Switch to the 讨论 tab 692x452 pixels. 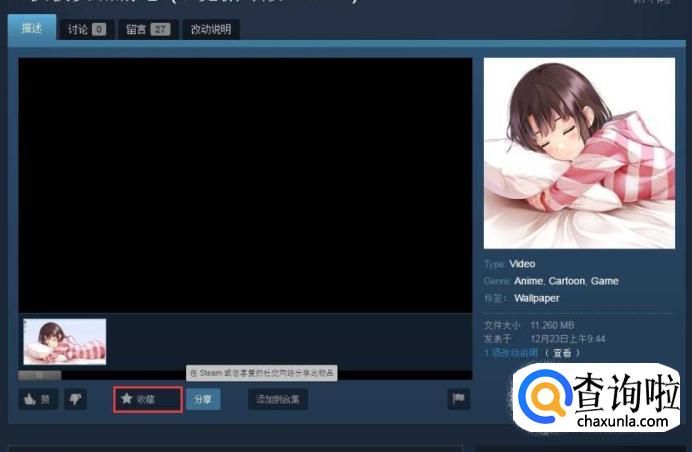pyautogui.click(x=86, y=29)
